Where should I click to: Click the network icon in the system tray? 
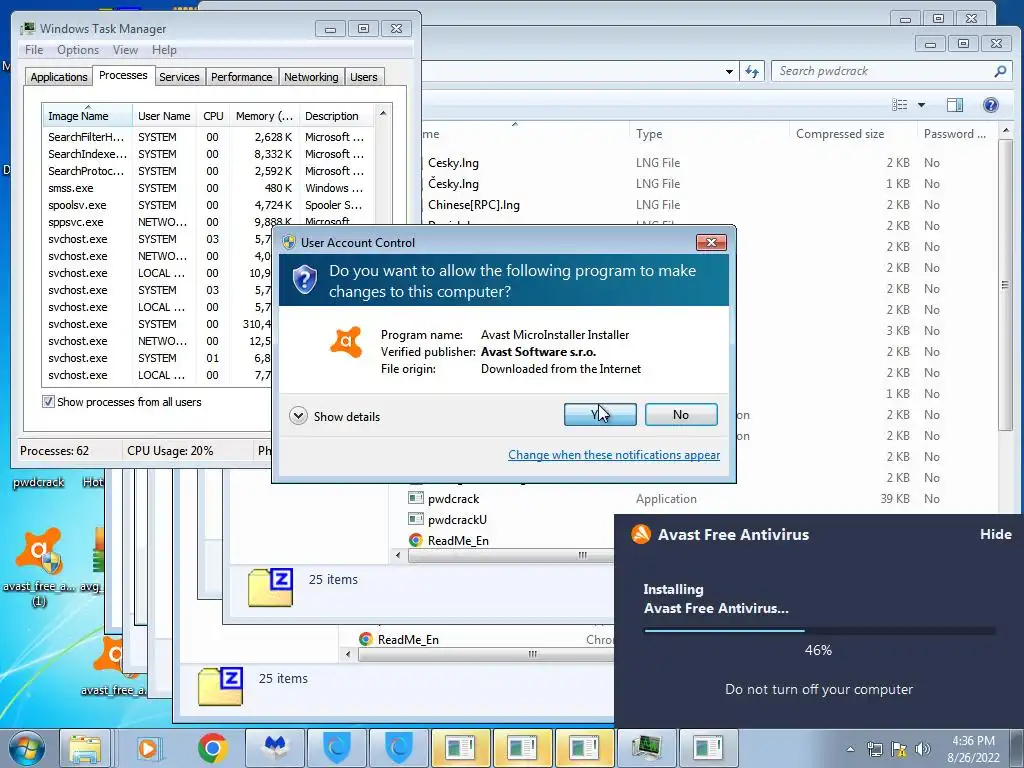874,748
